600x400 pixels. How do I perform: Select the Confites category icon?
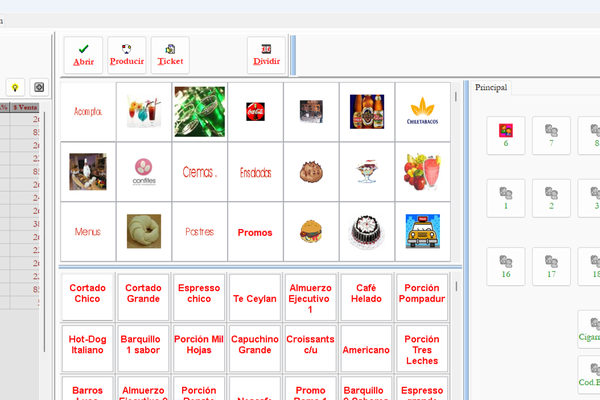[x=144, y=172]
